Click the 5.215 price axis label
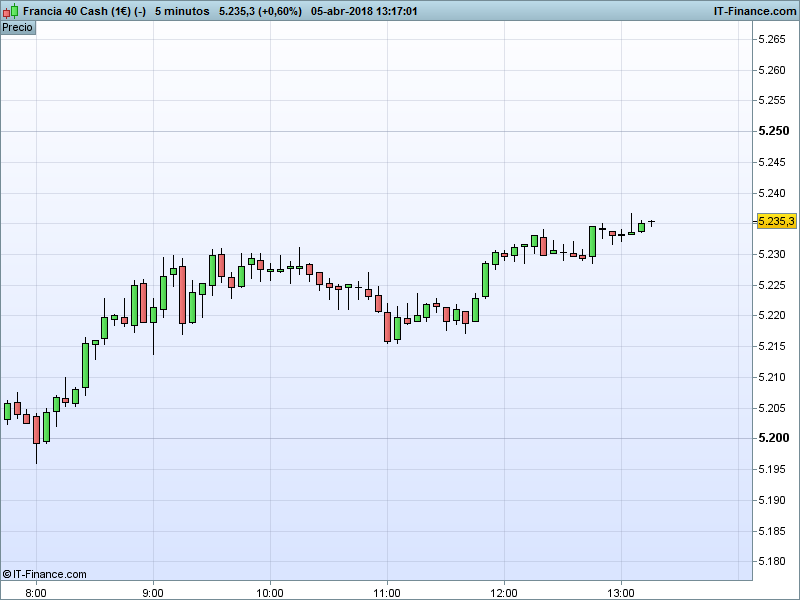This screenshot has height=600, width=800. (772, 346)
